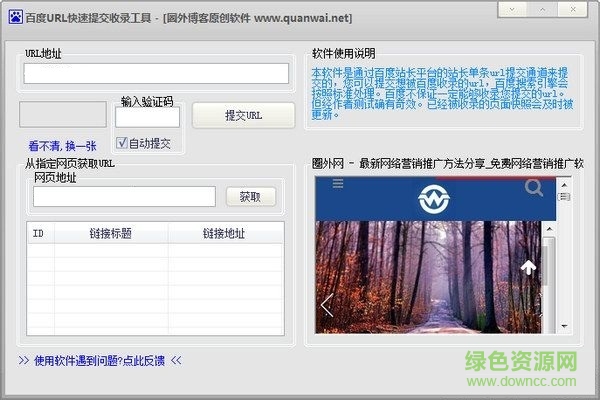600x400 pixels.
Task: Close the window with the X button
Action: 573,9
